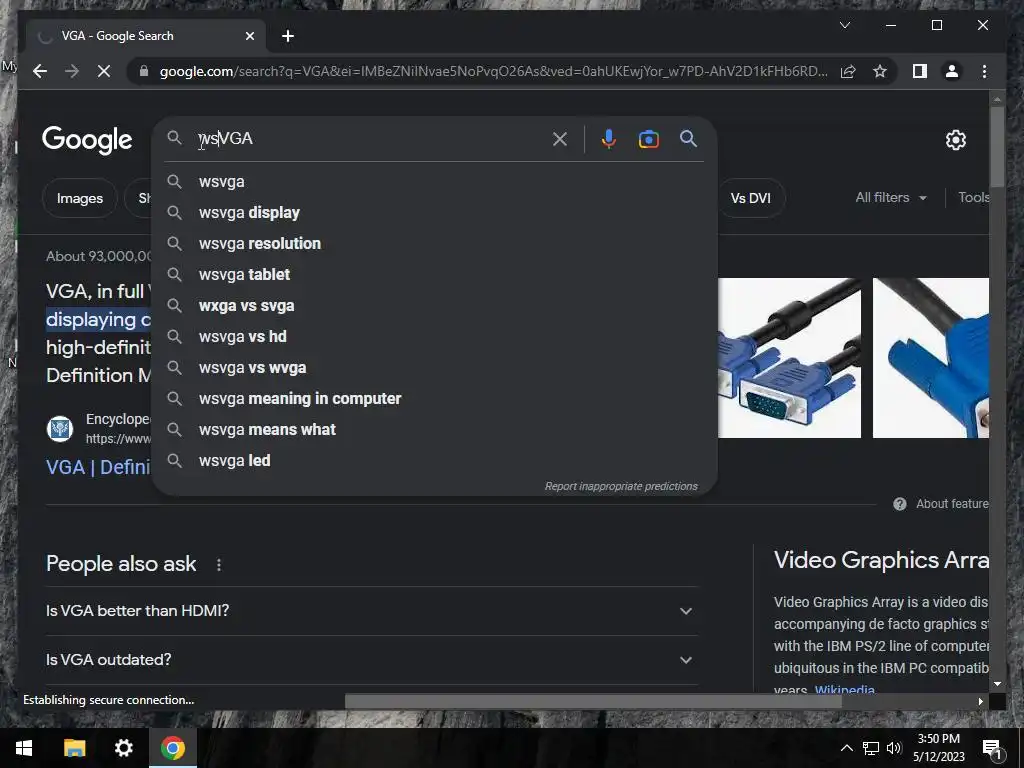Go to the Google homepage via the logo
Viewport: 1024px width, 768px height.
click(87, 140)
